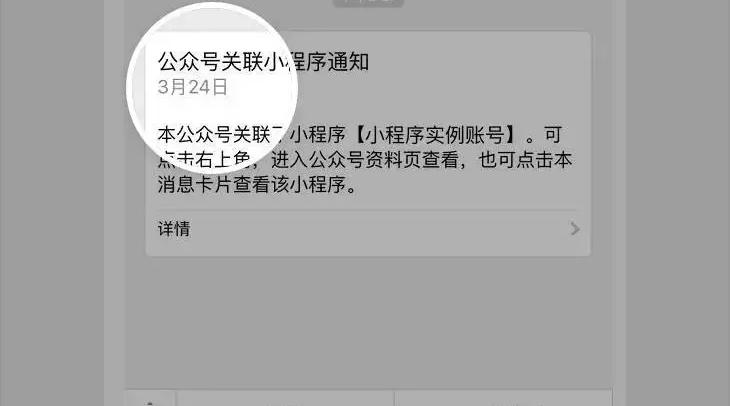The image size is (730, 406).
Task: Click the 可 character ending the first line
Action: 553,135
